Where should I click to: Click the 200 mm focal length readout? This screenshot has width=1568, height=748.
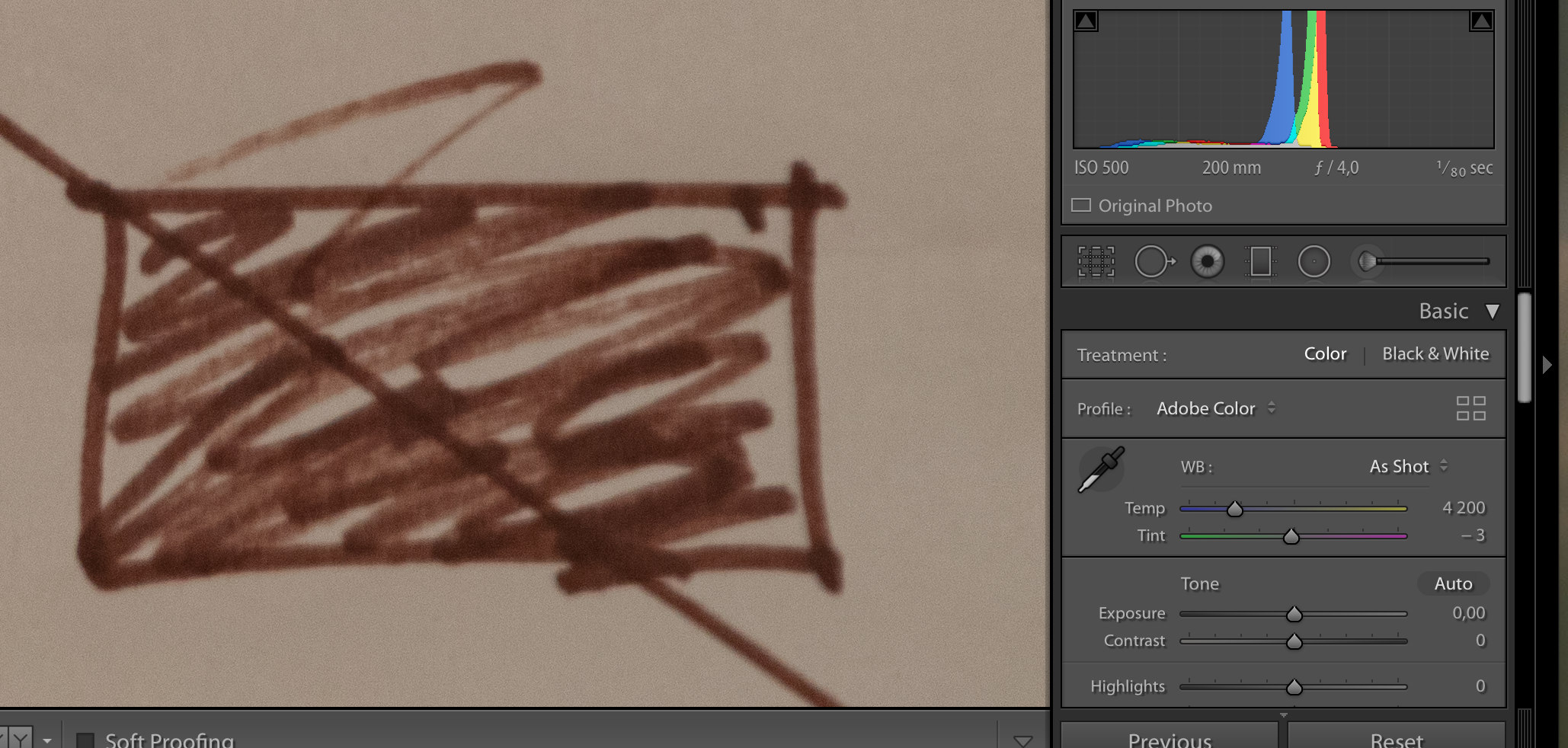(1231, 168)
